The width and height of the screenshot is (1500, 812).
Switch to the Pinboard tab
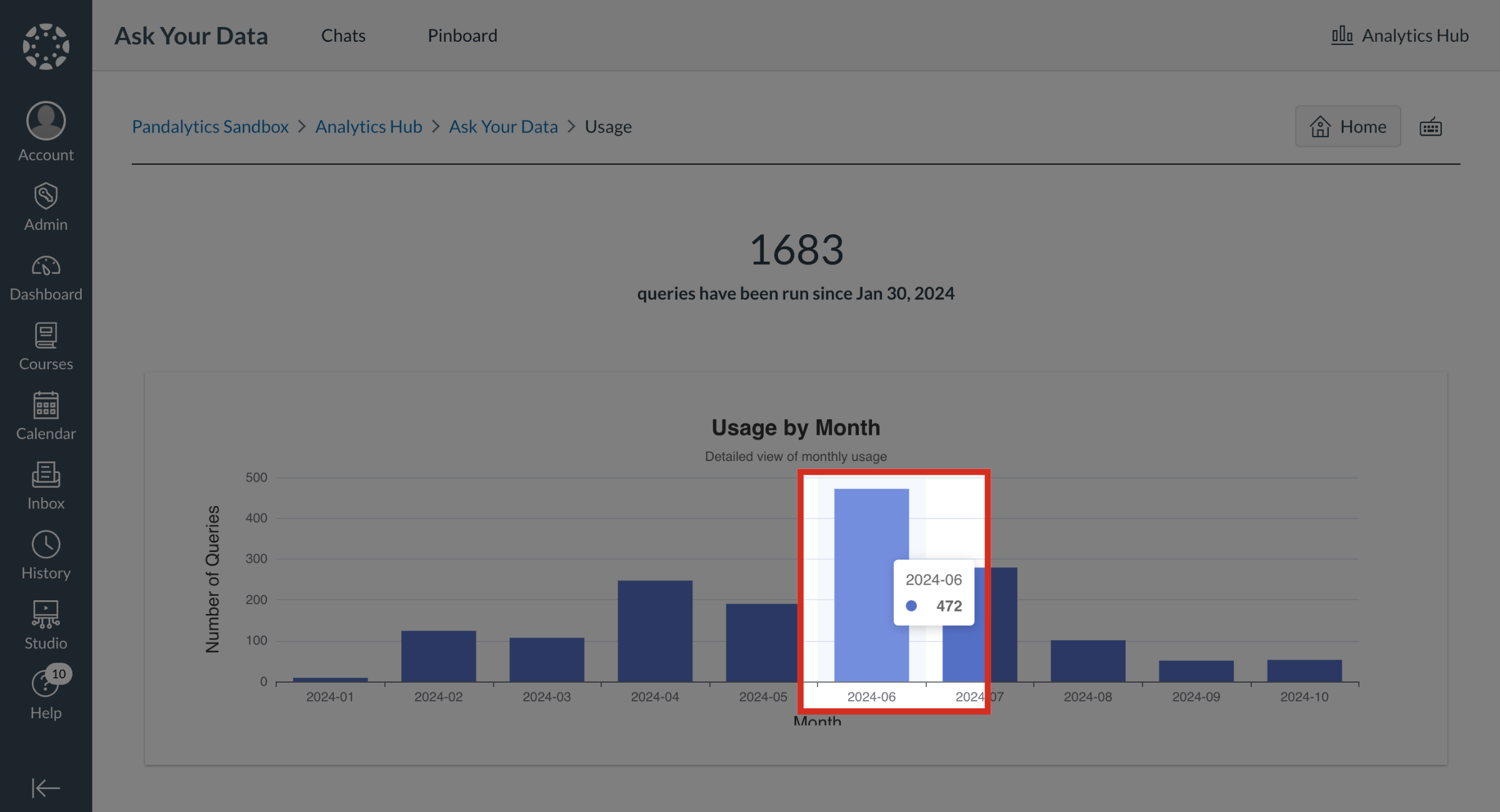[x=462, y=36]
